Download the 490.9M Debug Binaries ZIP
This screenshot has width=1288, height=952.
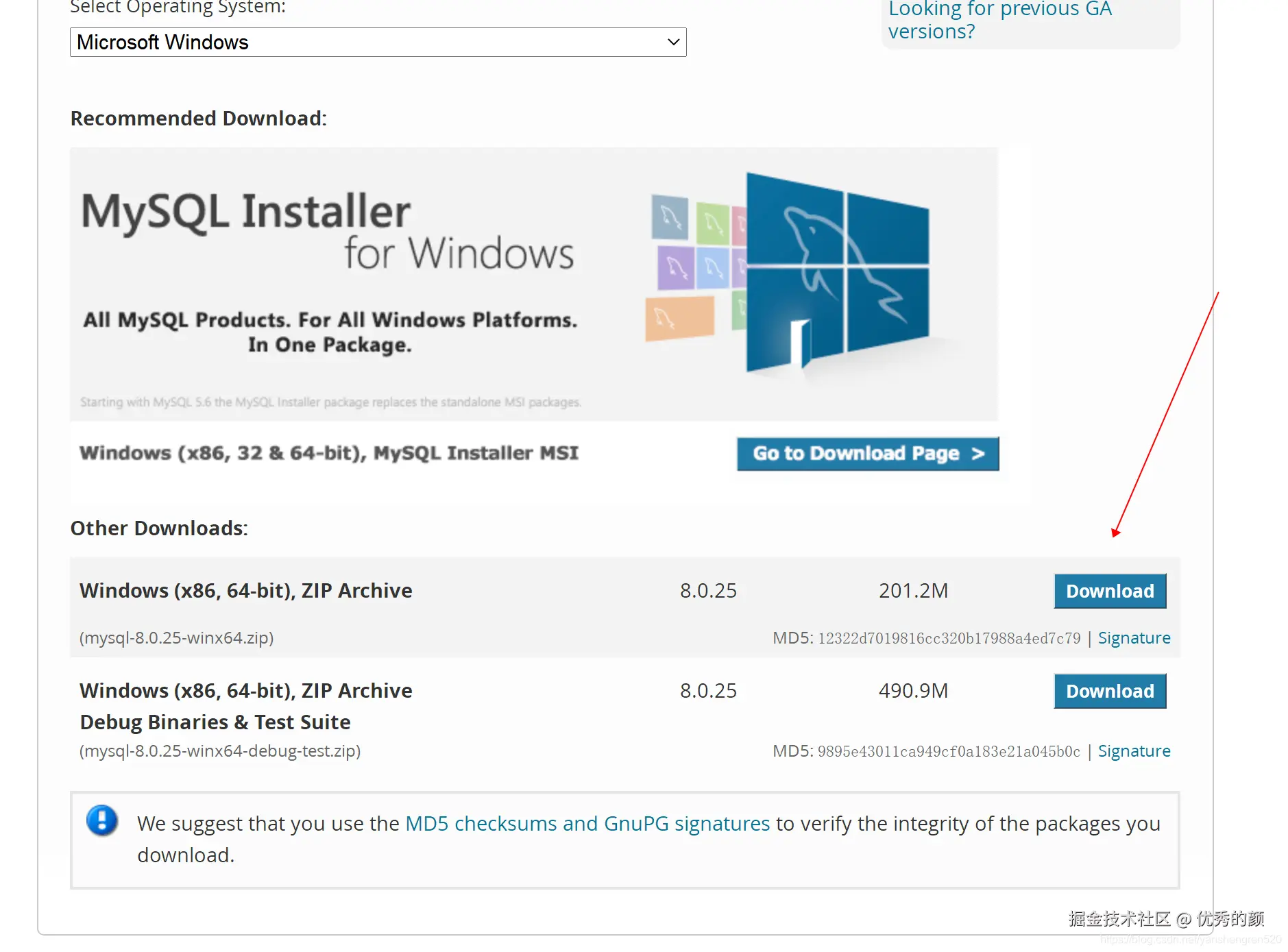tap(1110, 691)
